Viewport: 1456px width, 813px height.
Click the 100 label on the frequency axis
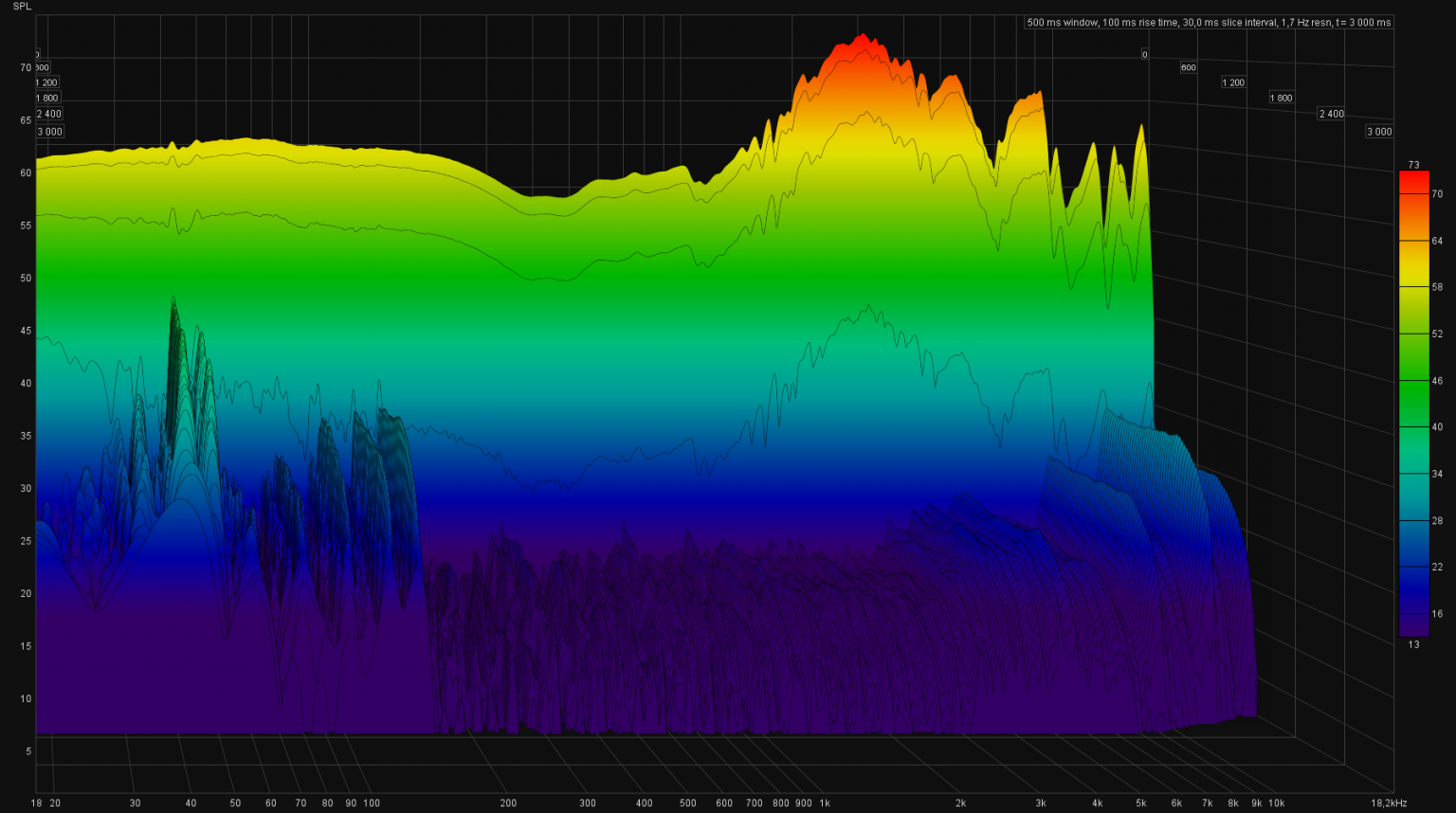[372, 803]
